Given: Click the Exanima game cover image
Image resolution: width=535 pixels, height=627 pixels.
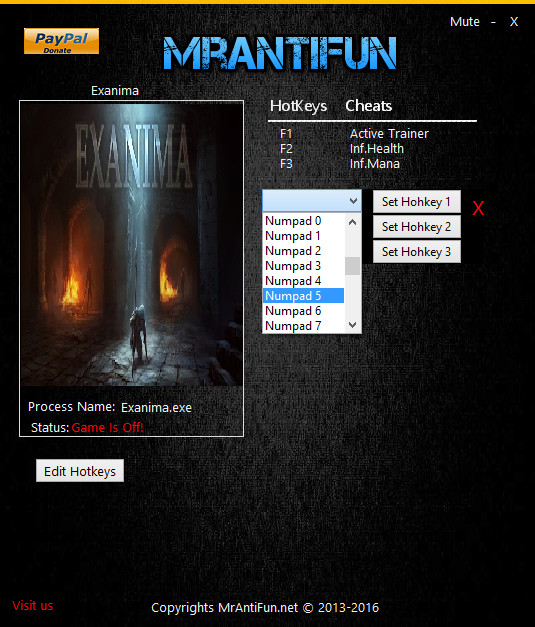Looking at the screenshot, I should pyautogui.click(x=132, y=244).
